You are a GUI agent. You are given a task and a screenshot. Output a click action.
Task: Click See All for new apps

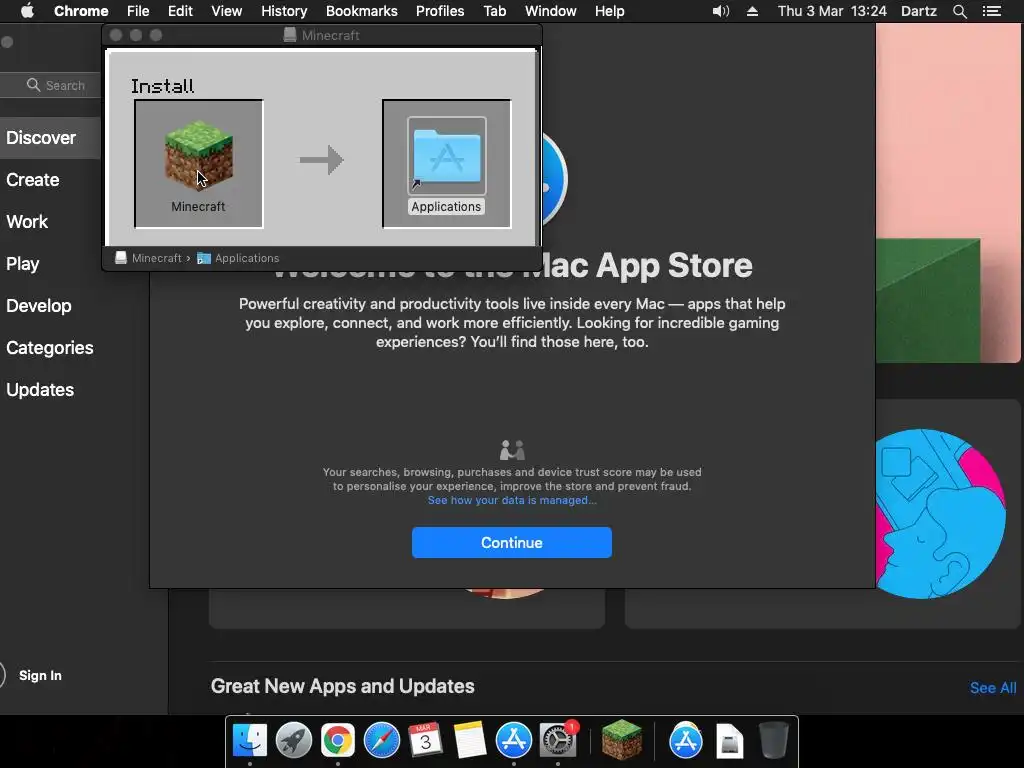(993, 688)
